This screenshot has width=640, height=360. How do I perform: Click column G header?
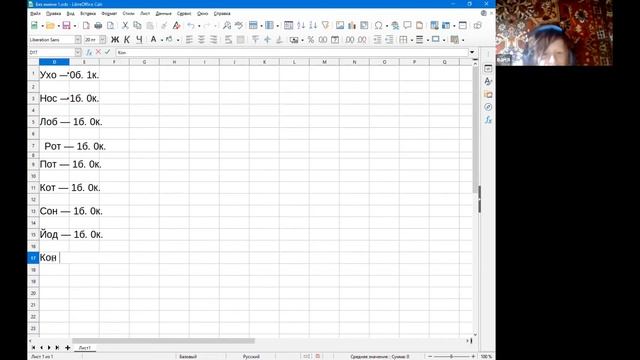(x=144, y=62)
